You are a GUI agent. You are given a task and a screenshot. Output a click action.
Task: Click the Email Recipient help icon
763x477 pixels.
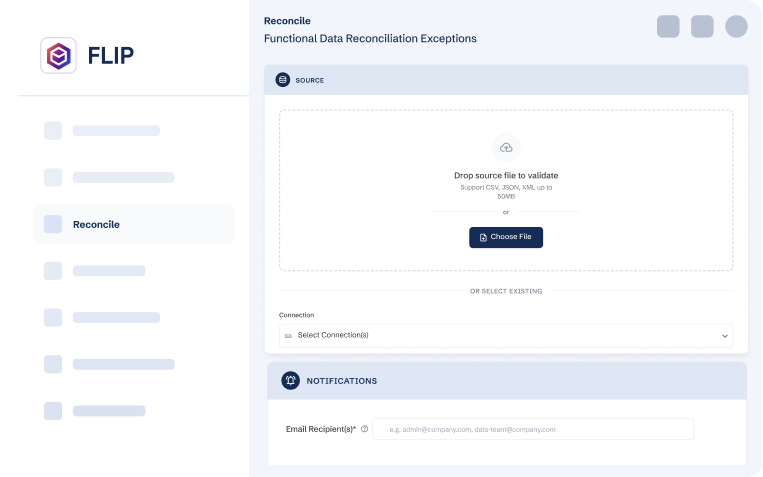(364, 429)
